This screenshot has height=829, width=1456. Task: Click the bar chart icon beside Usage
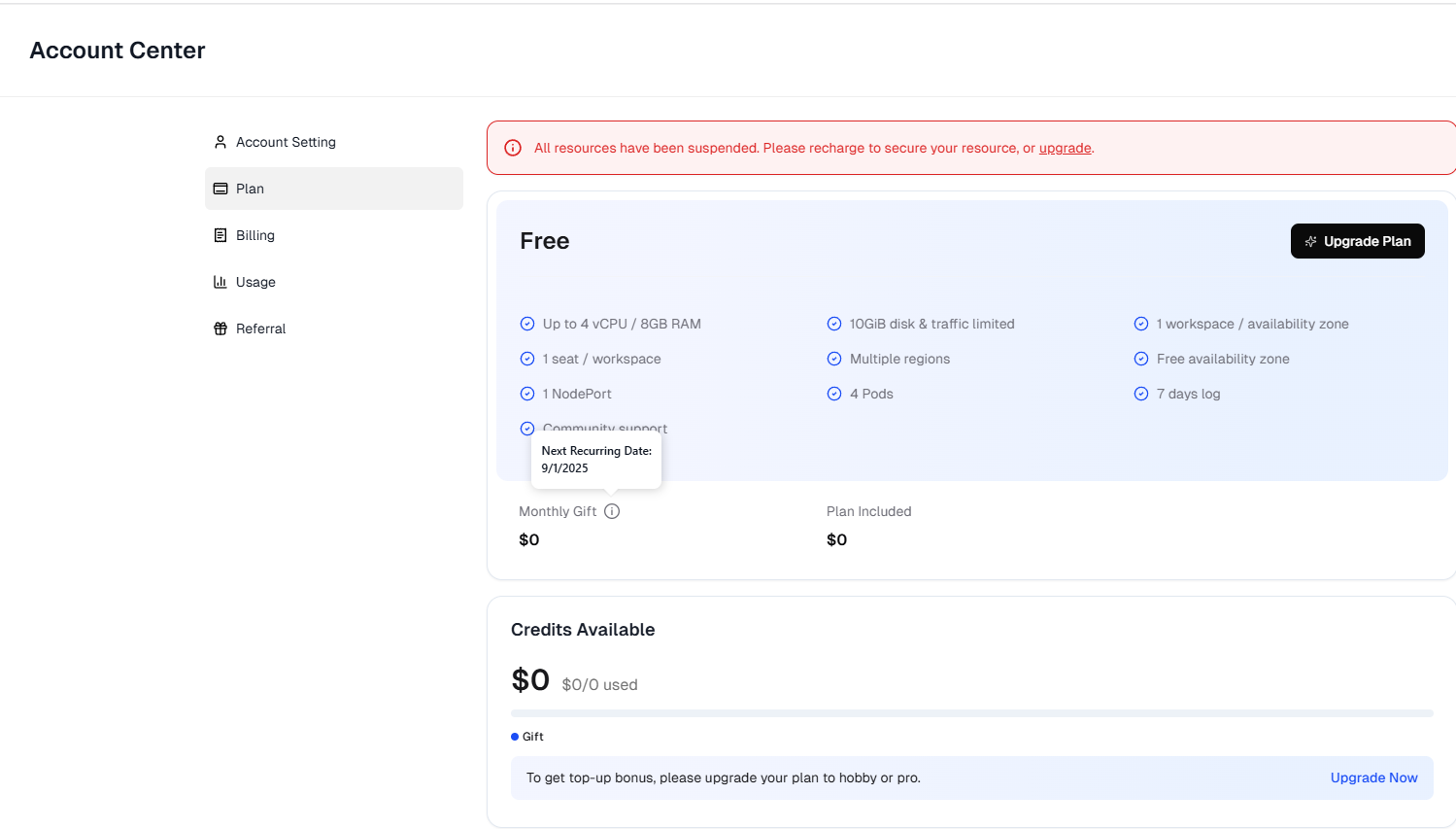pos(220,282)
